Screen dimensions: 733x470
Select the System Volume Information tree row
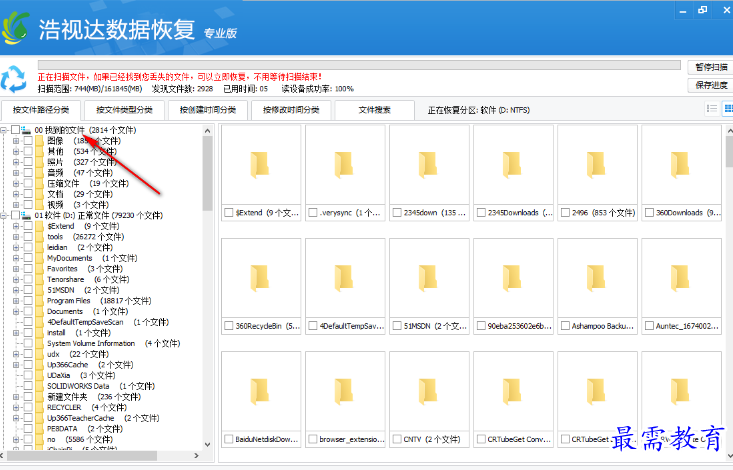coord(114,343)
